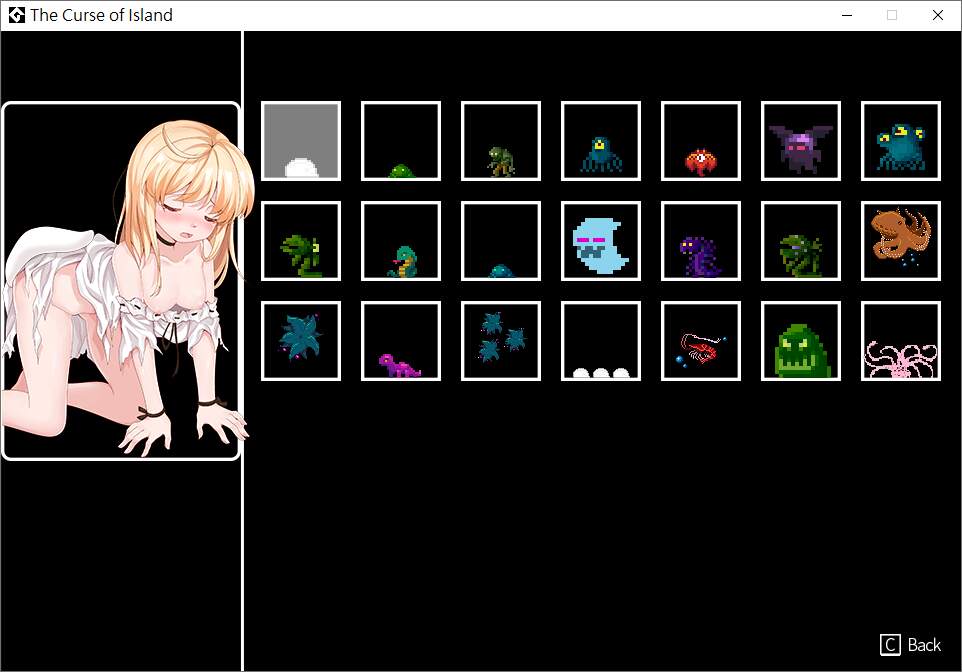962x672 pixels.
Task: Select the light blue ghost monster
Action: (601, 241)
